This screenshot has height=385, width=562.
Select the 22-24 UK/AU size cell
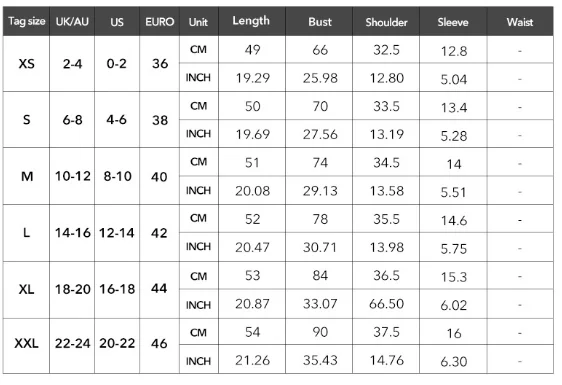[72, 343]
